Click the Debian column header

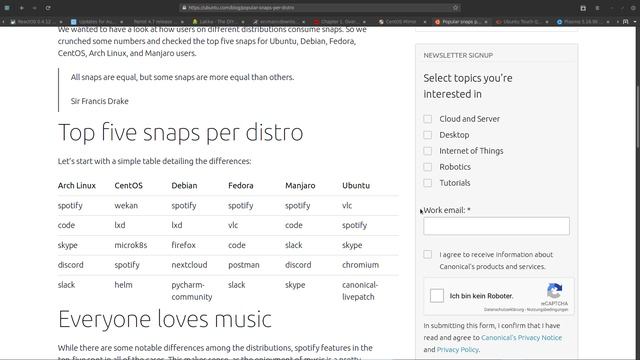[x=184, y=185]
